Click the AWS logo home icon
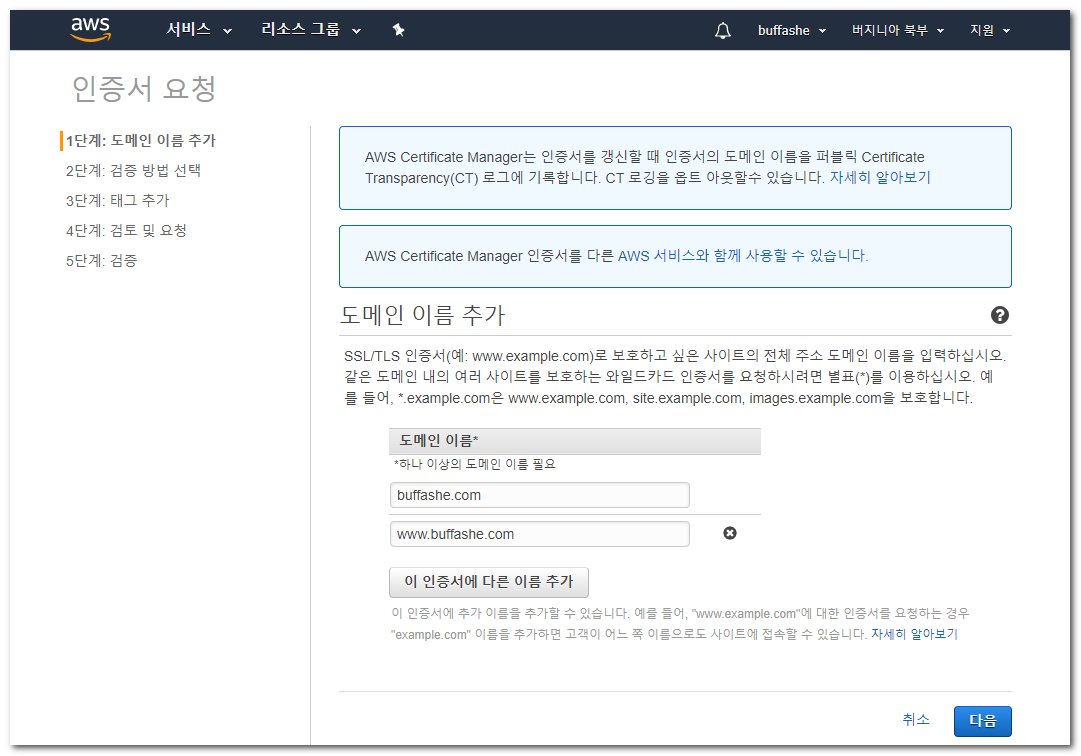This screenshot has height=756, width=1081. [x=90, y=29]
